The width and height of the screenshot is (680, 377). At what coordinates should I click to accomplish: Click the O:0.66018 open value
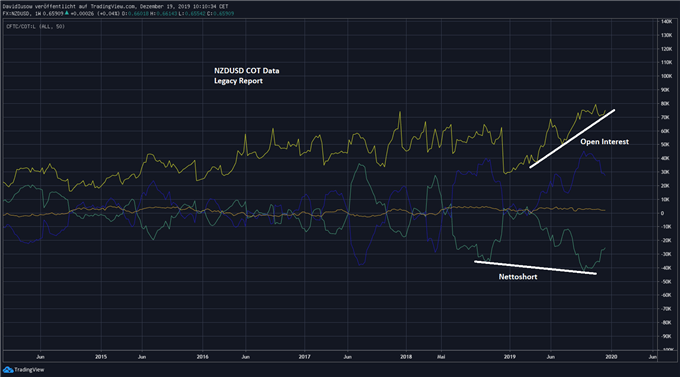pos(135,14)
